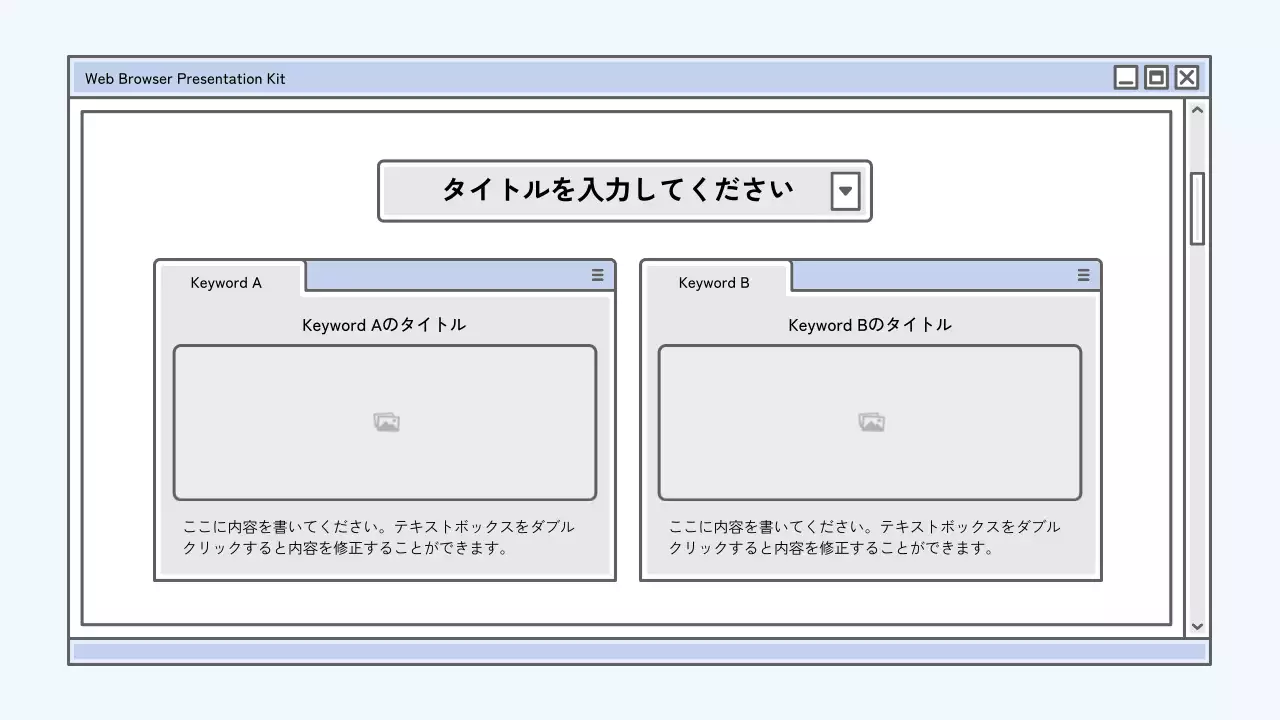The width and height of the screenshot is (1280, 720).
Task: Open the hamburger menu on the Keyword B panel
Action: 1083,275
